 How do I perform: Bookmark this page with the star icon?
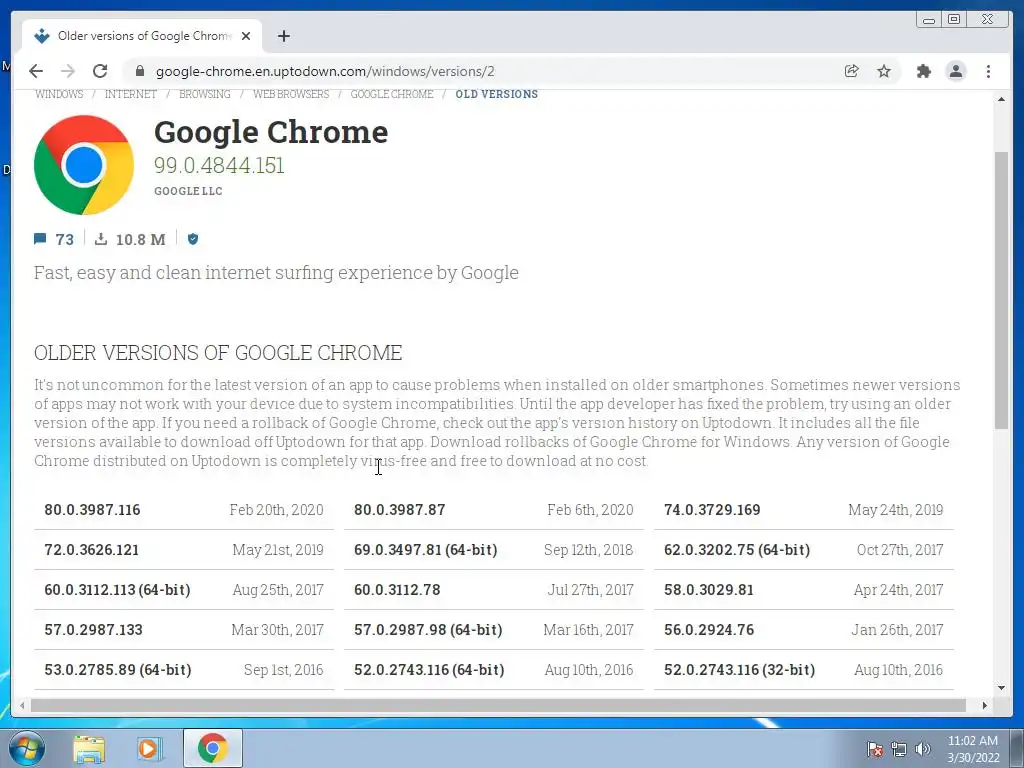(884, 71)
